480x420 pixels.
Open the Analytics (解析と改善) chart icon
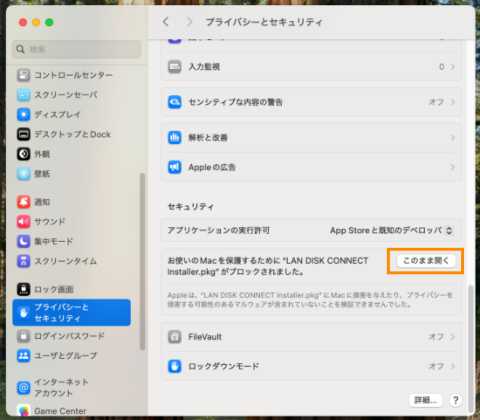(x=175, y=137)
